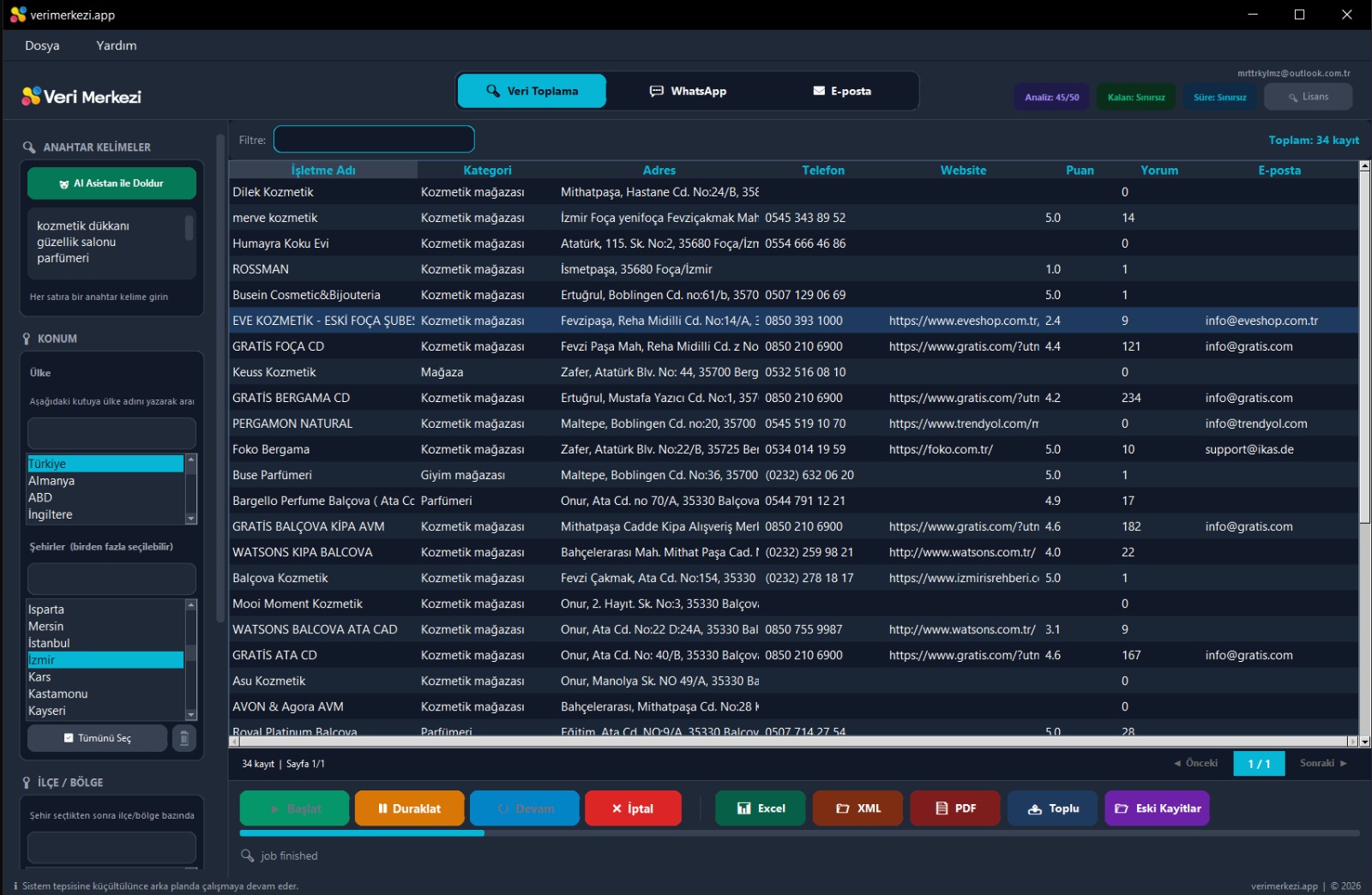Switch to the WhatsApp tab
1372x895 pixels.
[x=688, y=91]
